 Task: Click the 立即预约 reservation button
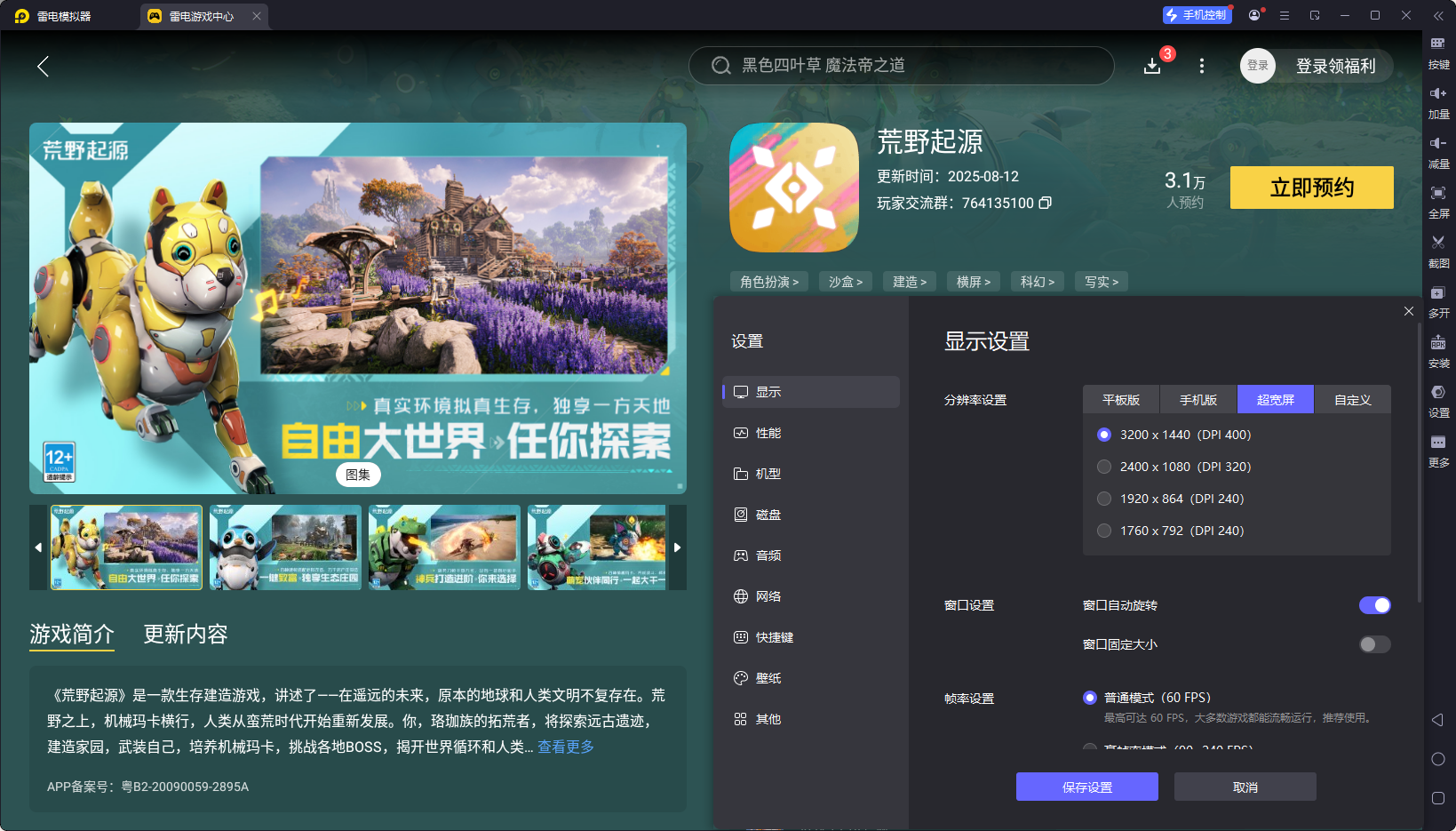point(1311,188)
